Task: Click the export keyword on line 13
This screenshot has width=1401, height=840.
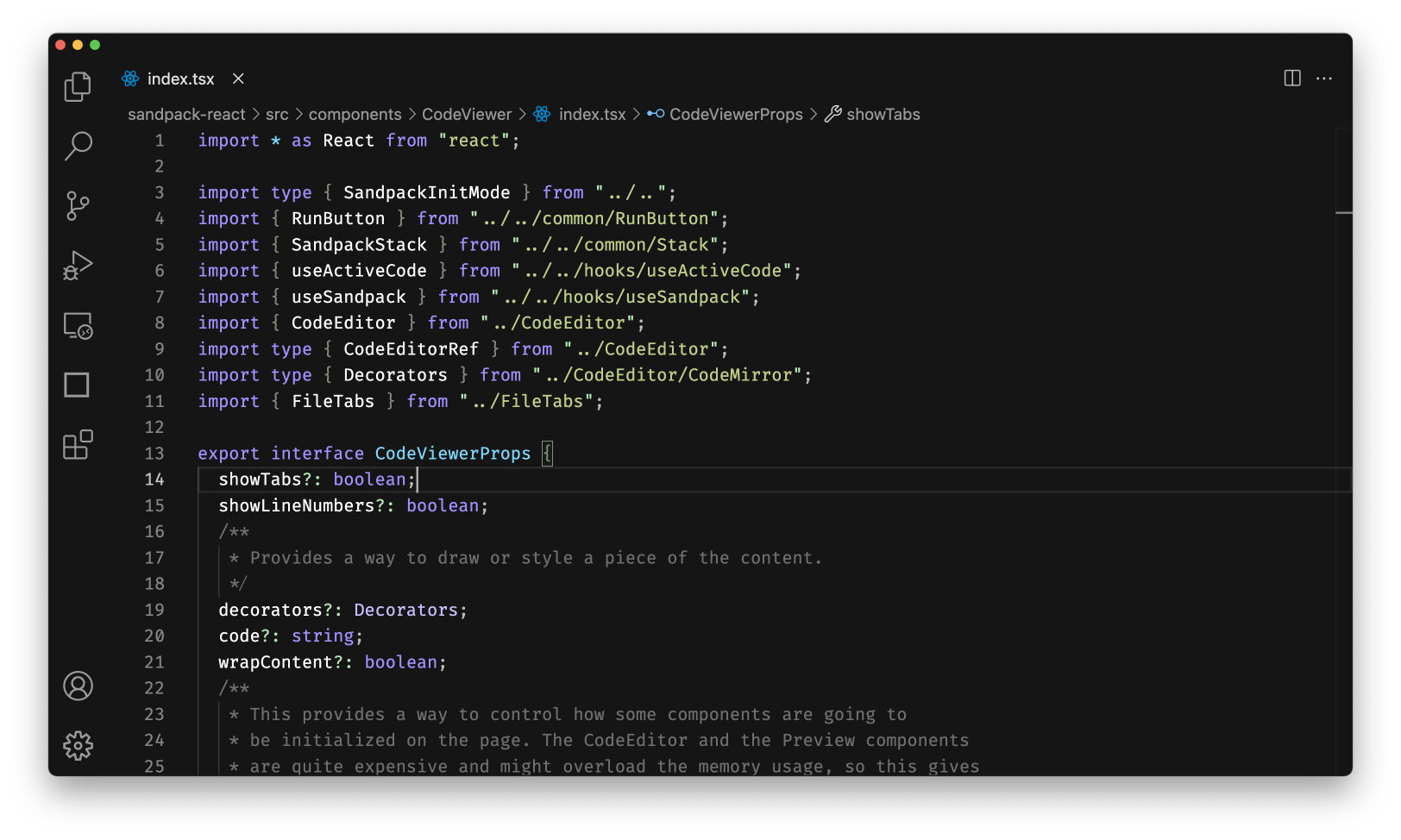Action: pyautogui.click(x=229, y=454)
